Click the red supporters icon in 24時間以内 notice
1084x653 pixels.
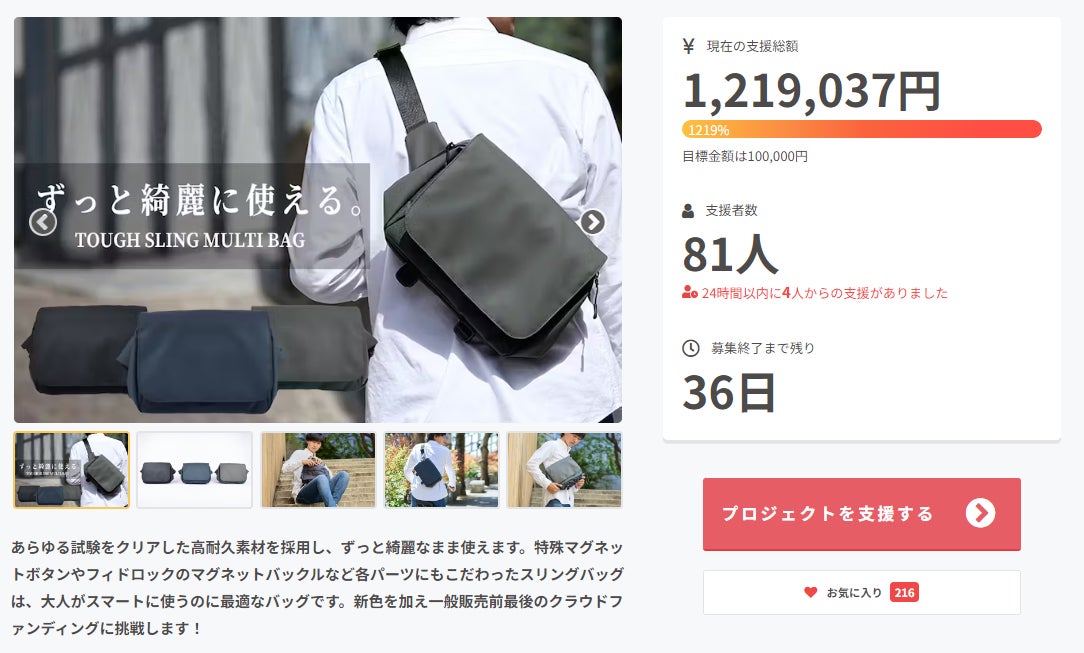pyautogui.click(x=689, y=292)
